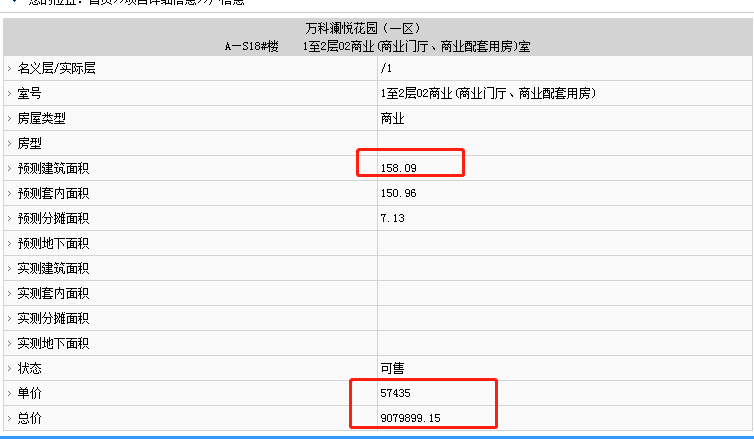Select the 房屋类型 label
This screenshot has height=439, width=754.
[x=41, y=118]
